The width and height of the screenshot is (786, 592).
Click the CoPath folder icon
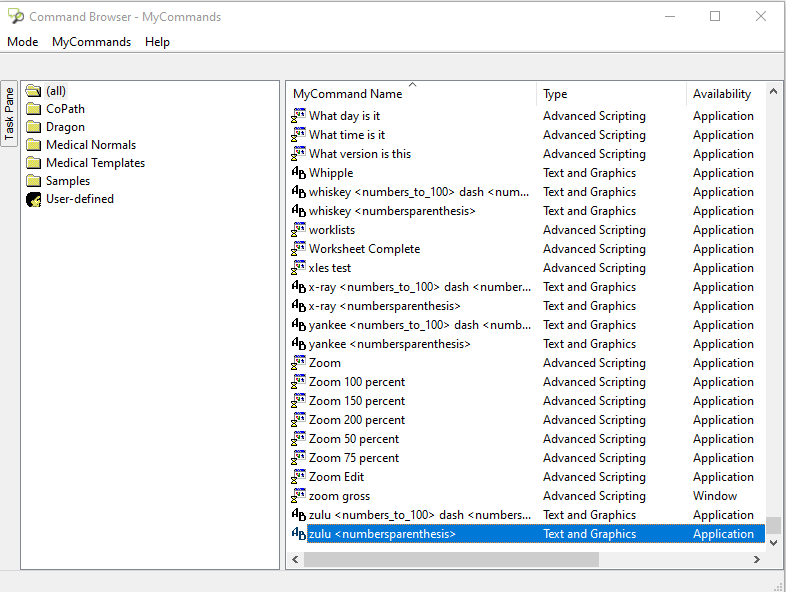(x=34, y=109)
